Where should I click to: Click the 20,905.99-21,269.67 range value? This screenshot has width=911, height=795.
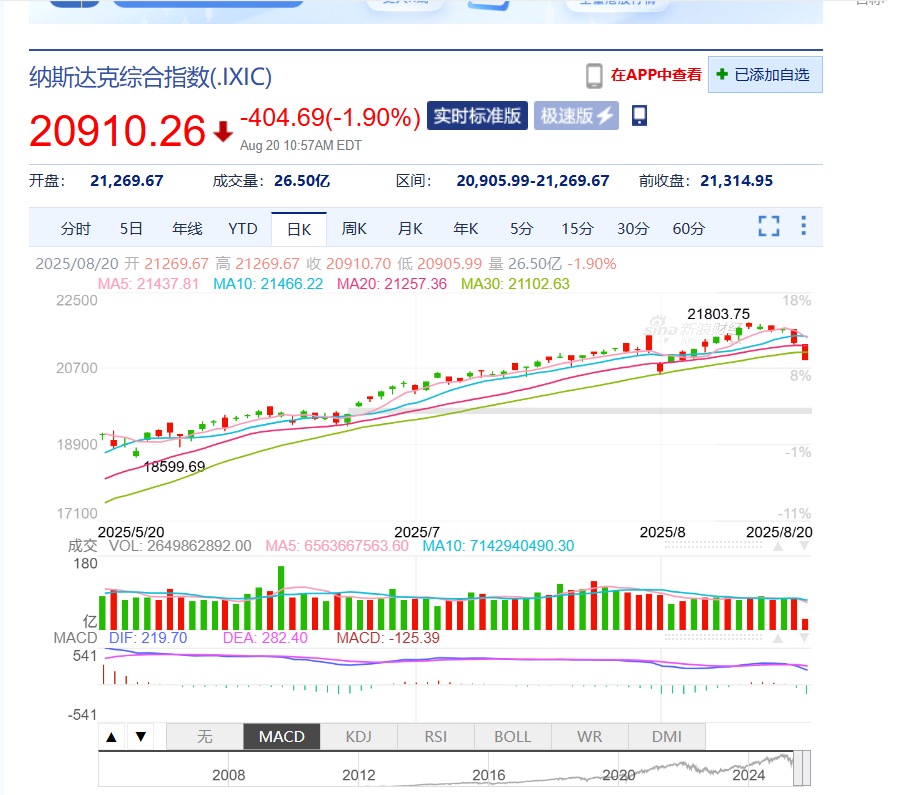point(533,181)
